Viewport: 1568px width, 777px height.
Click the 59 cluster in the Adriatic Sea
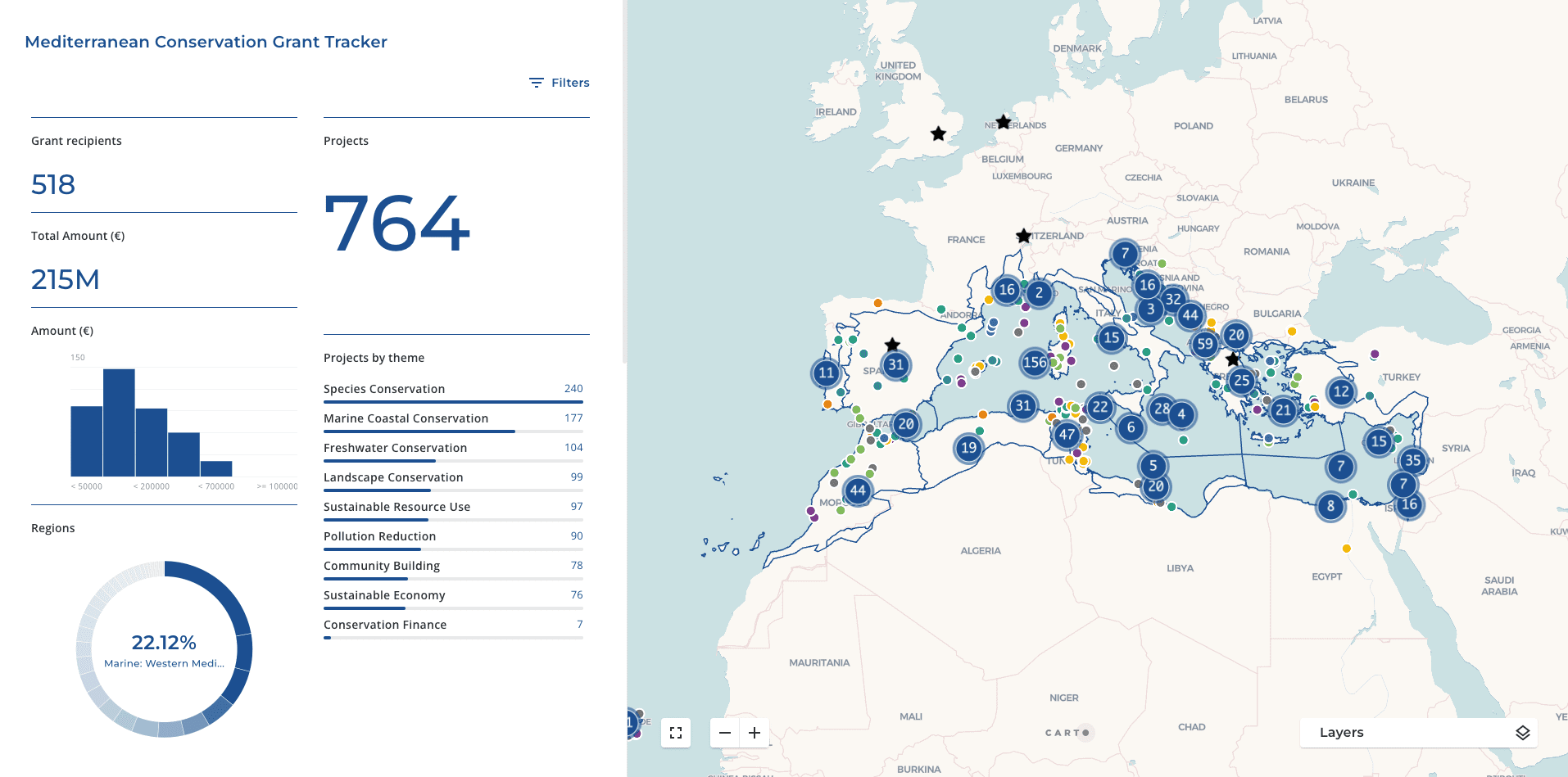(x=1203, y=345)
